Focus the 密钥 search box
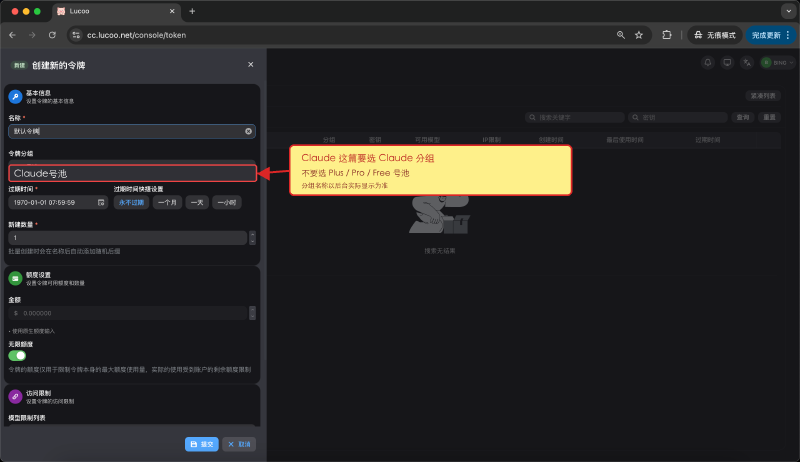Image resolution: width=800 pixels, height=462 pixels. (678, 117)
